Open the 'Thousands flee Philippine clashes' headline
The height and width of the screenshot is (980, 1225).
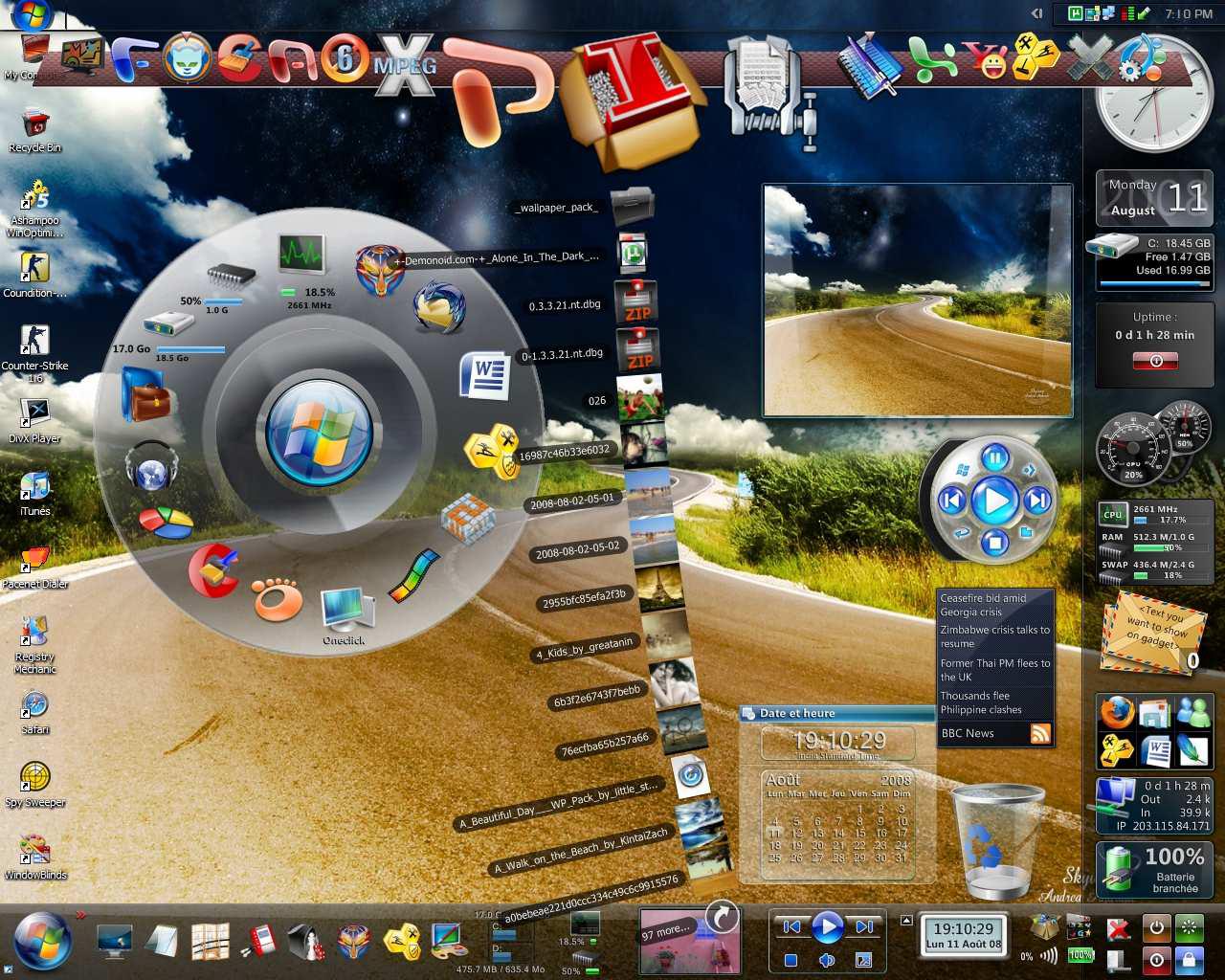point(981,702)
